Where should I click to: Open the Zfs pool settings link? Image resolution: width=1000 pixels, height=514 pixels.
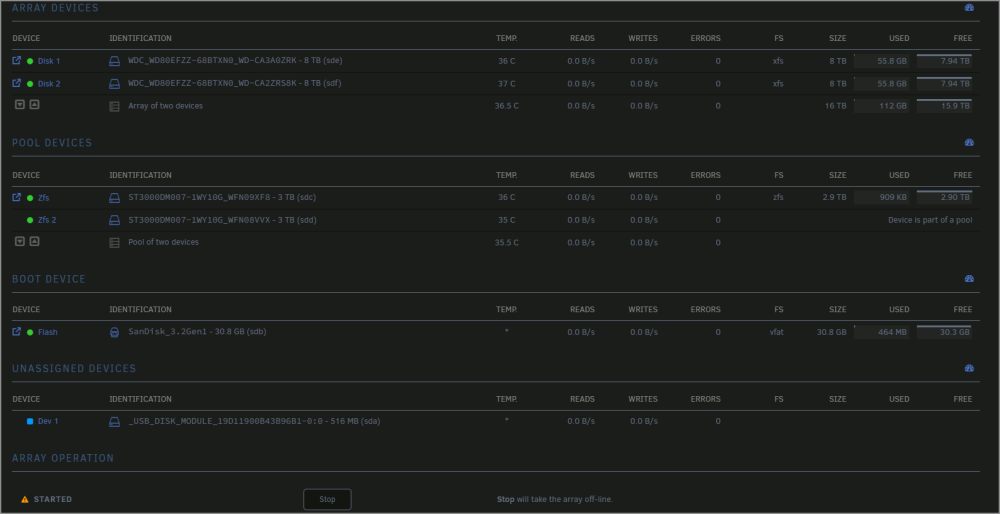point(43,198)
